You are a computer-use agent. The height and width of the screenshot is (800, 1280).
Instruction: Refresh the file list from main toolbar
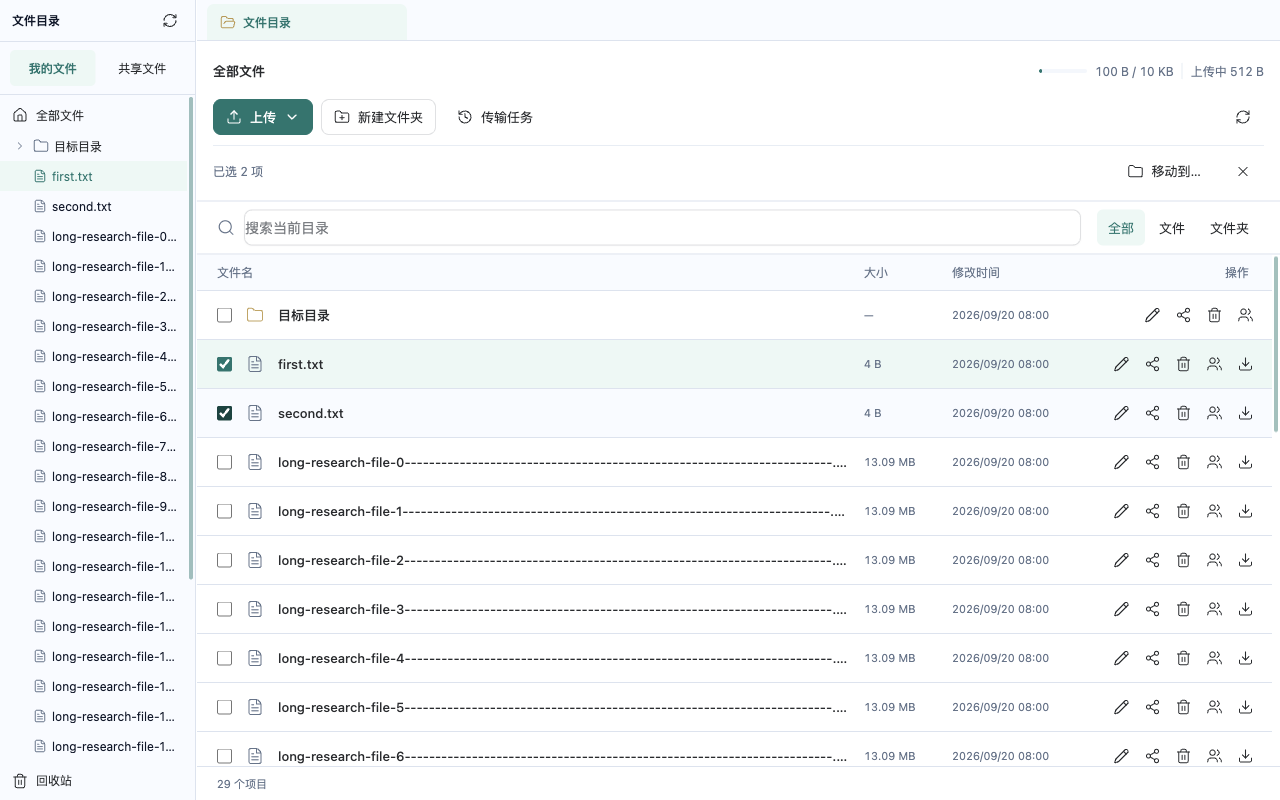tap(1243, 117)
